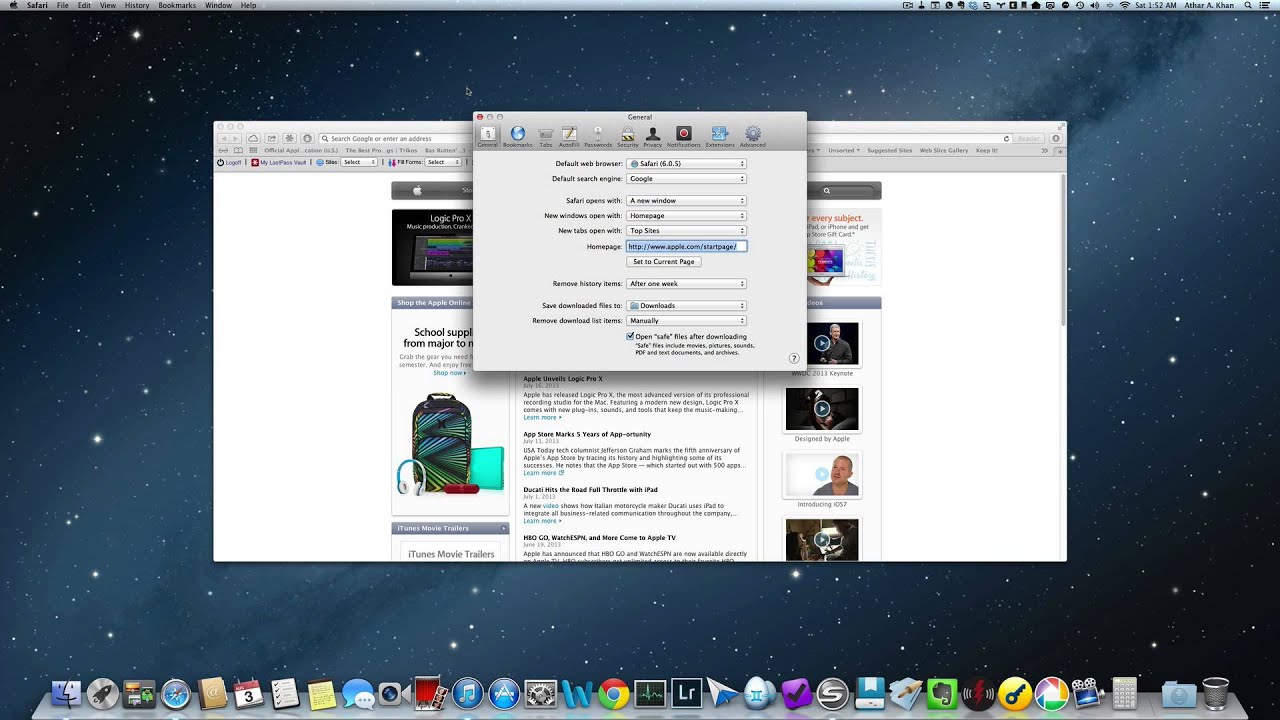1280x720 pixels.
Task: Open the Fill Forms Select dropdown
Action: pyautogui.click(x=443, y=162)
